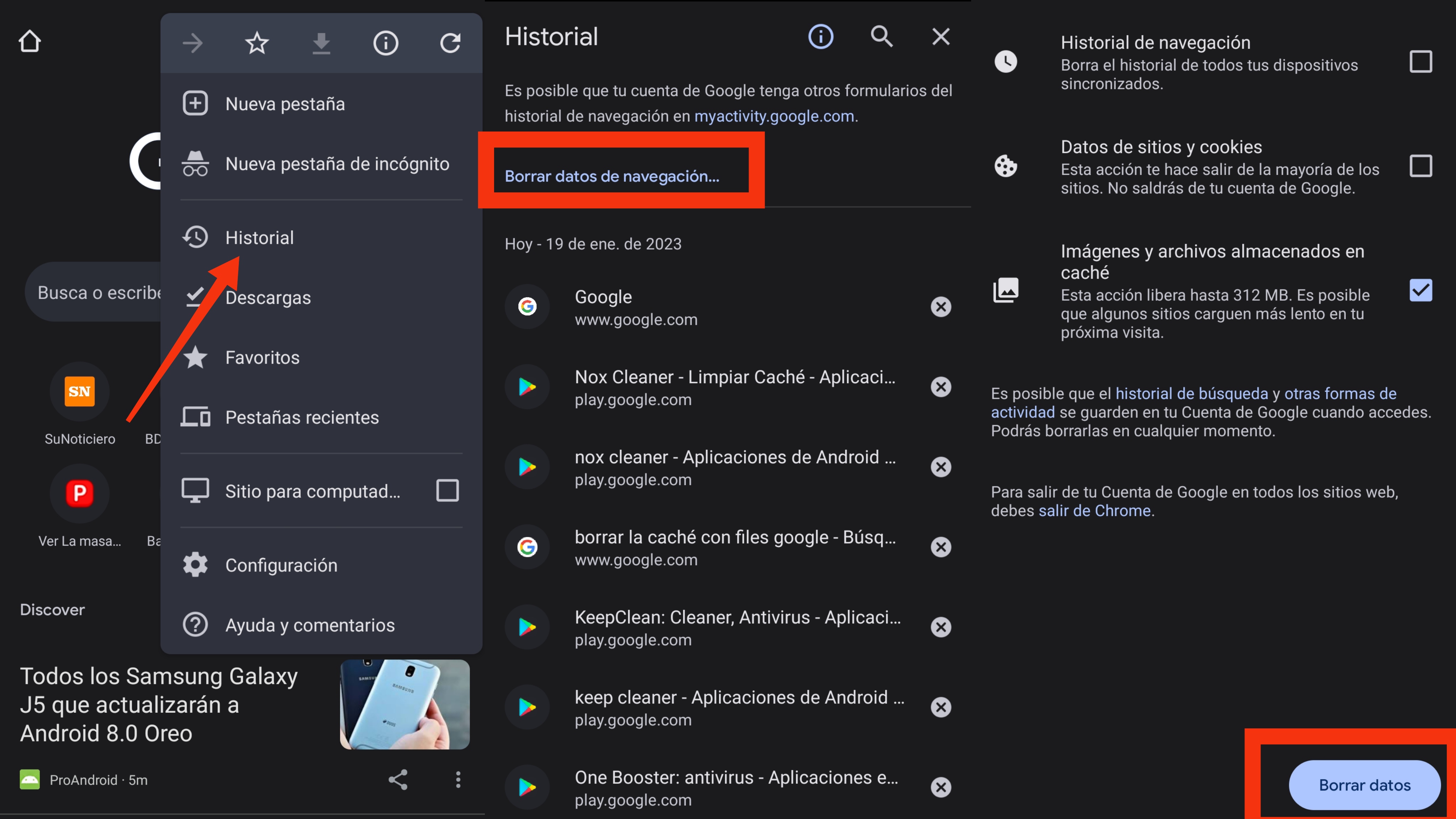Click the forward arrow in menu toolbar
Image resolution: width=1456 pixels, height=819 pixels.
[193, 43]
